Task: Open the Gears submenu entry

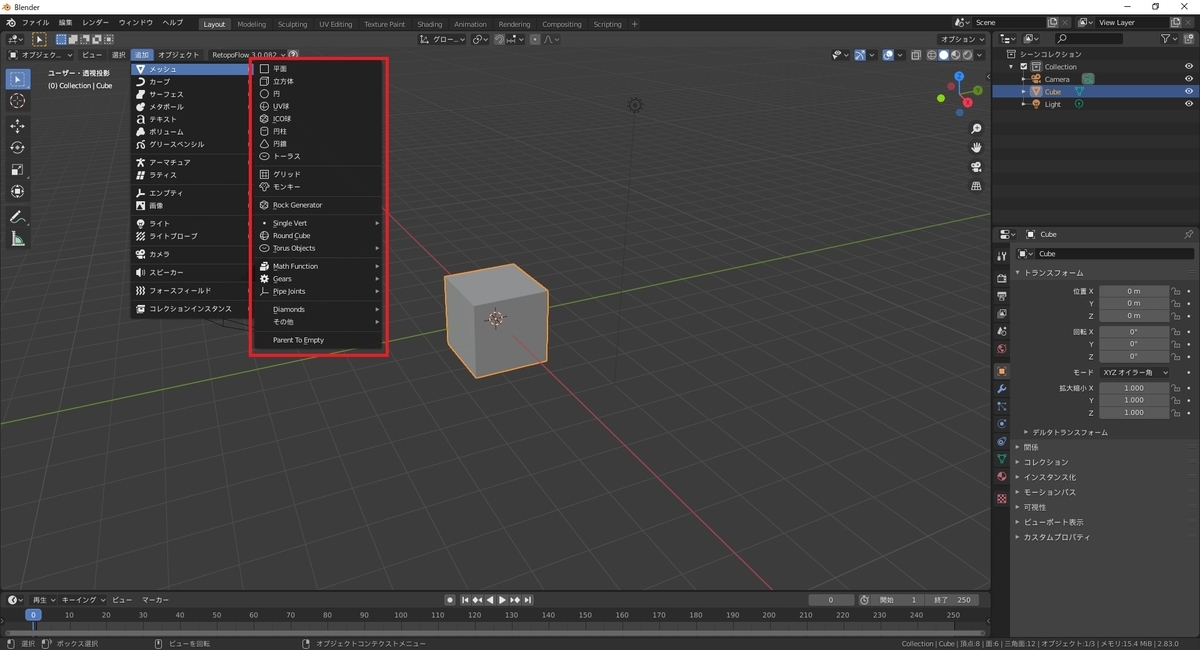Action: 316,279
